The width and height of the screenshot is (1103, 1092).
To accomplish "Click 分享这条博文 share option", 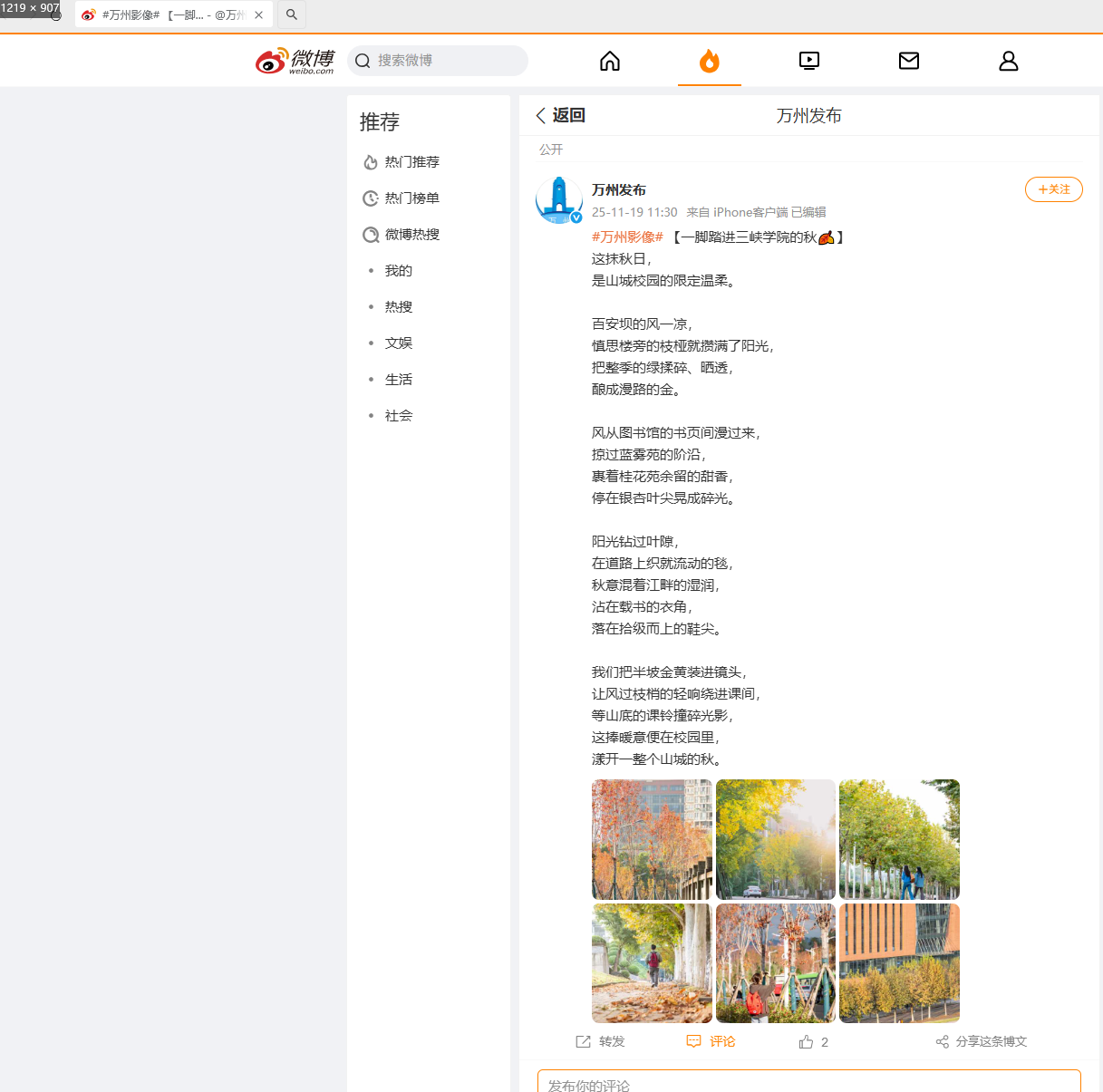I will point(982,1042).
